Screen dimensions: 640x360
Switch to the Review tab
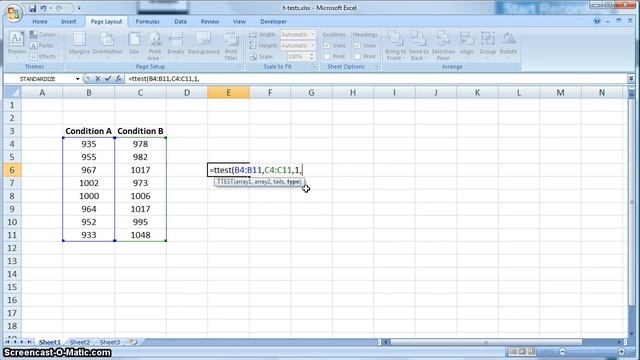tap(210, 22)
